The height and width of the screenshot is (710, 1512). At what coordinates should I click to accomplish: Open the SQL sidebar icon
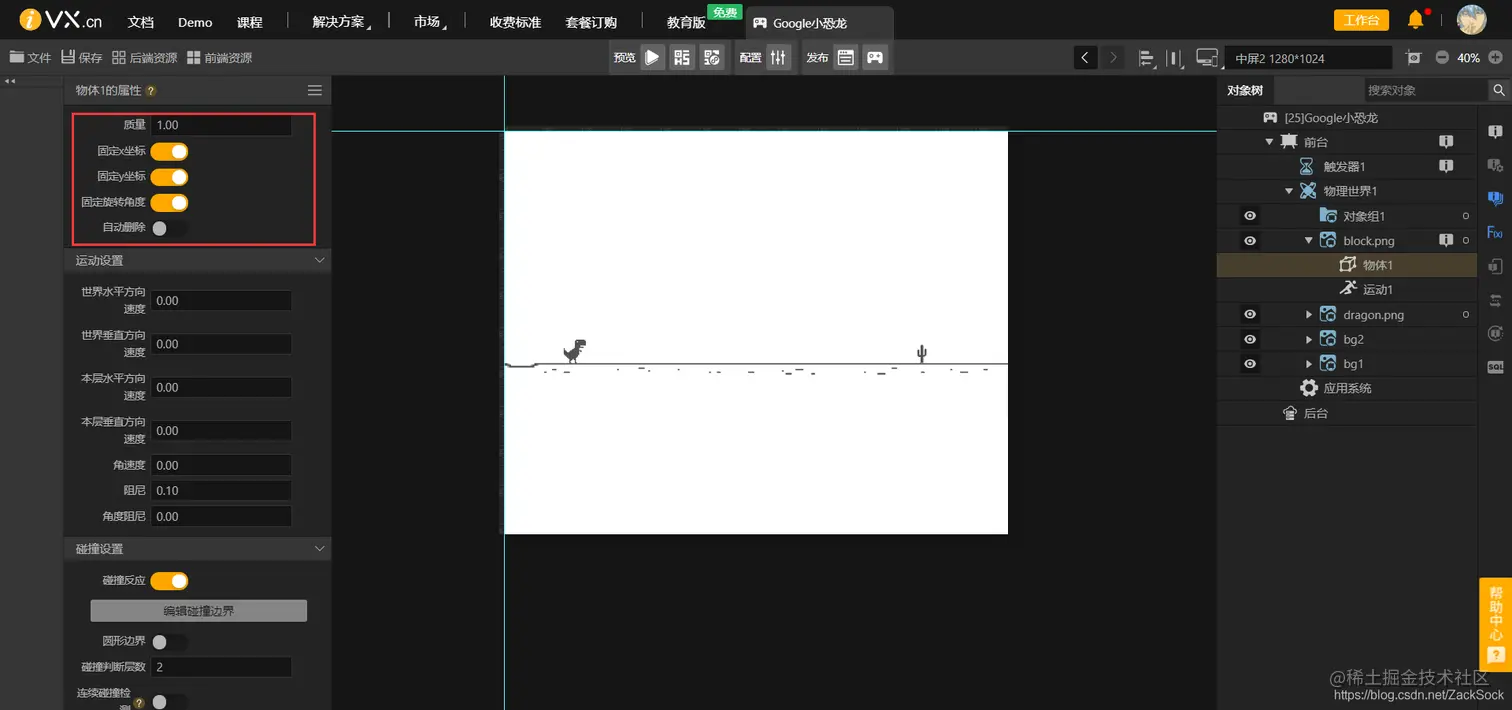[x=1495, y=366]
